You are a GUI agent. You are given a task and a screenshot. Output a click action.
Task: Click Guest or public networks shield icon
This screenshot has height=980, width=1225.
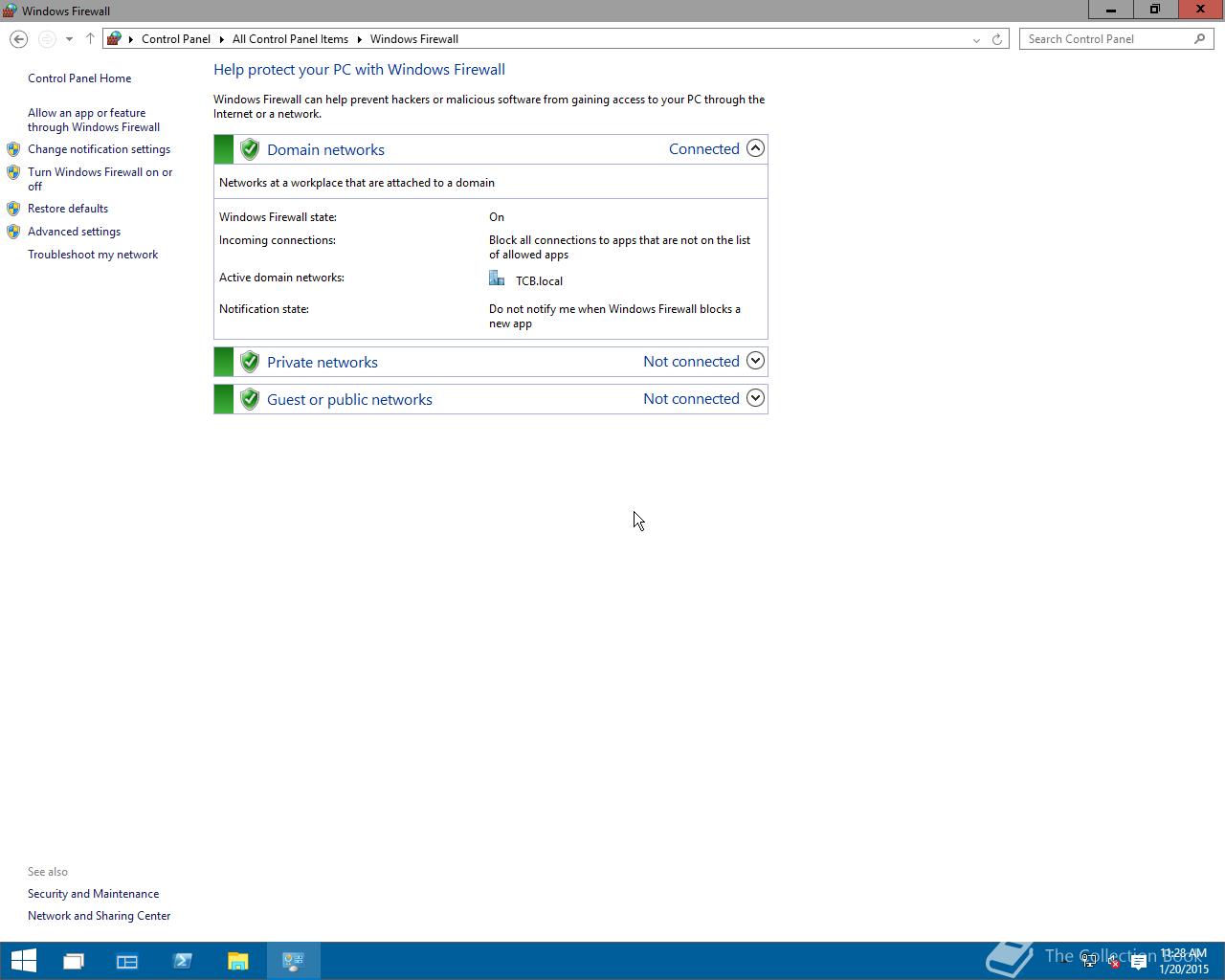(250, 399)
